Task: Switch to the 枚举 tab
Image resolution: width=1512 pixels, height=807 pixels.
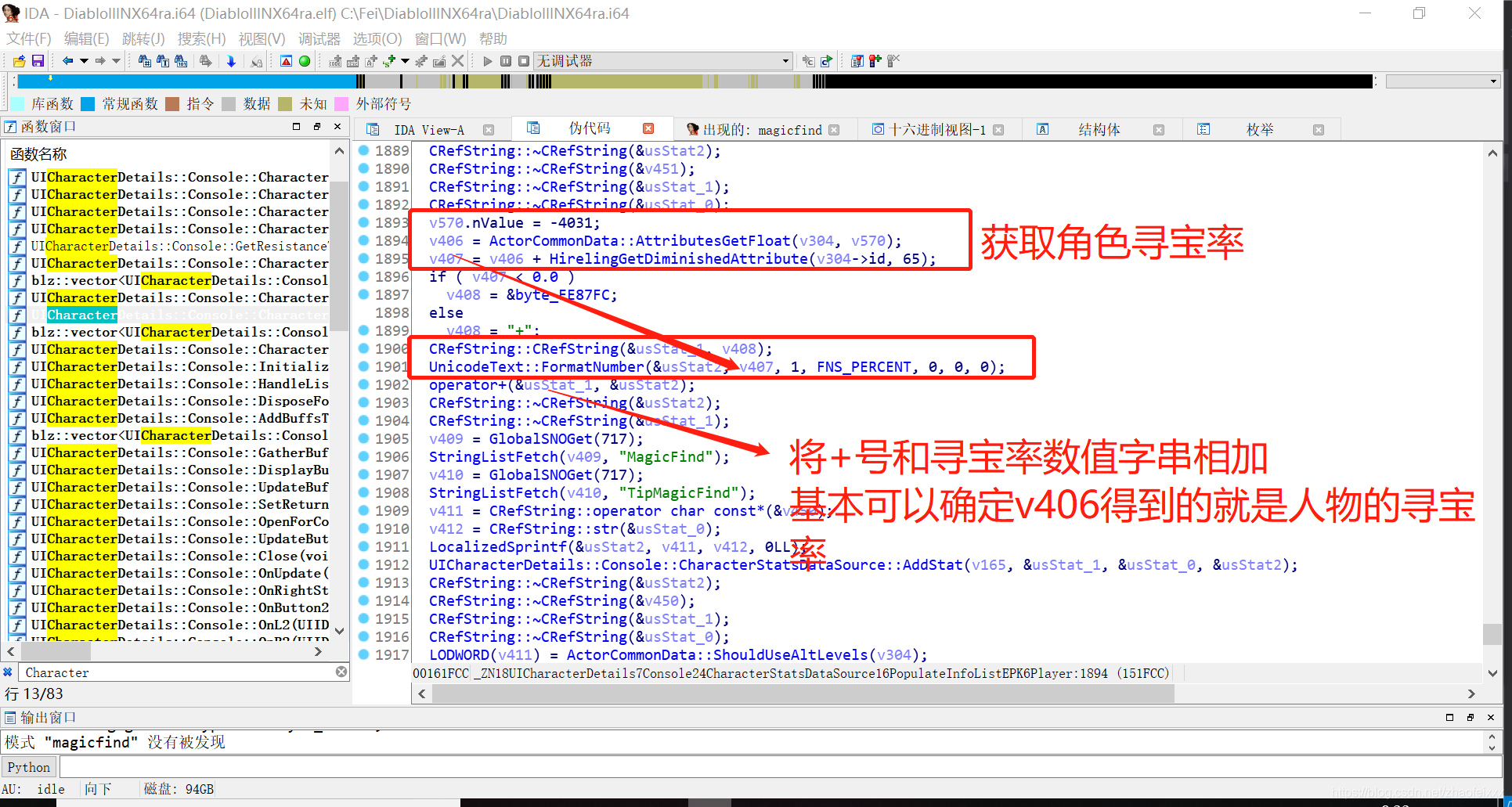Action: [x=1260, y=130]
